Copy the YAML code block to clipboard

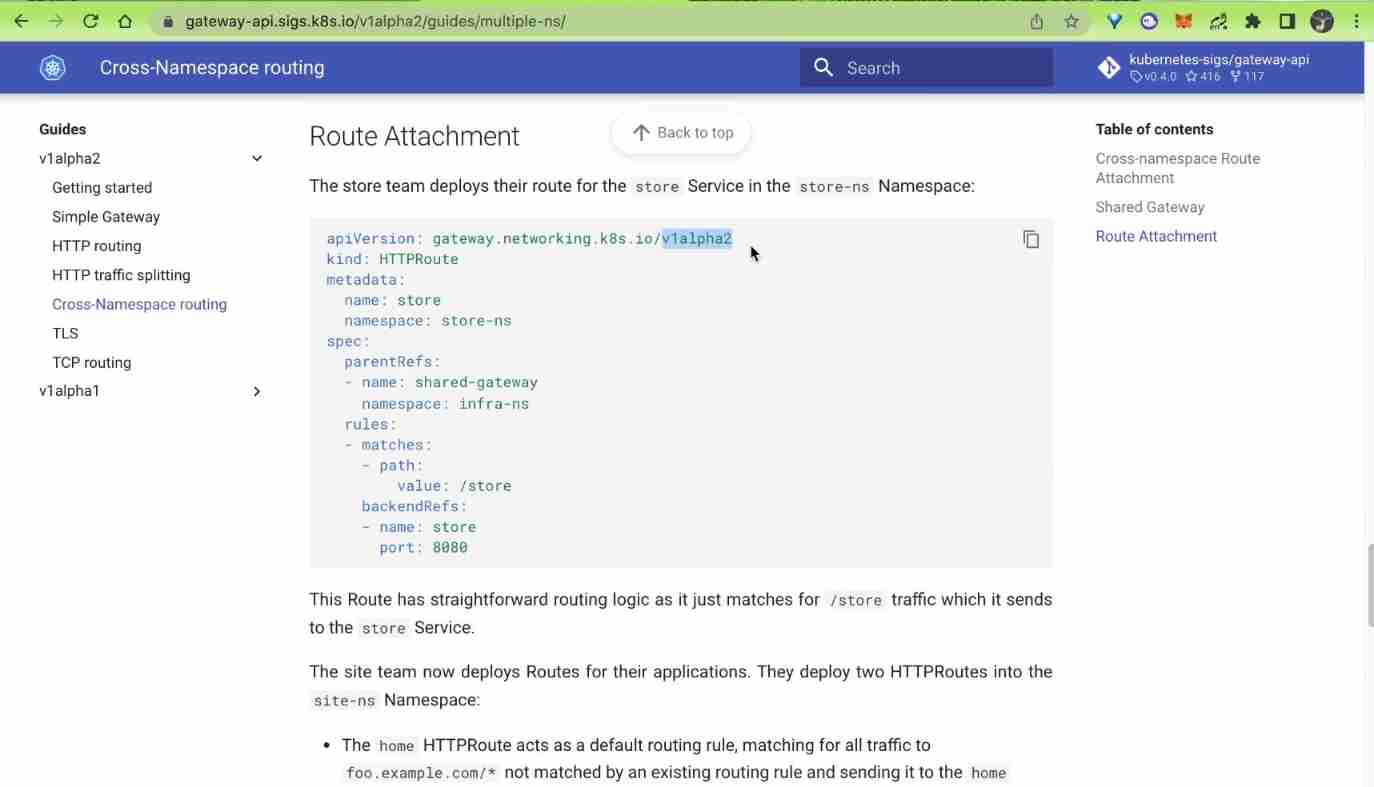(1031, 239)
